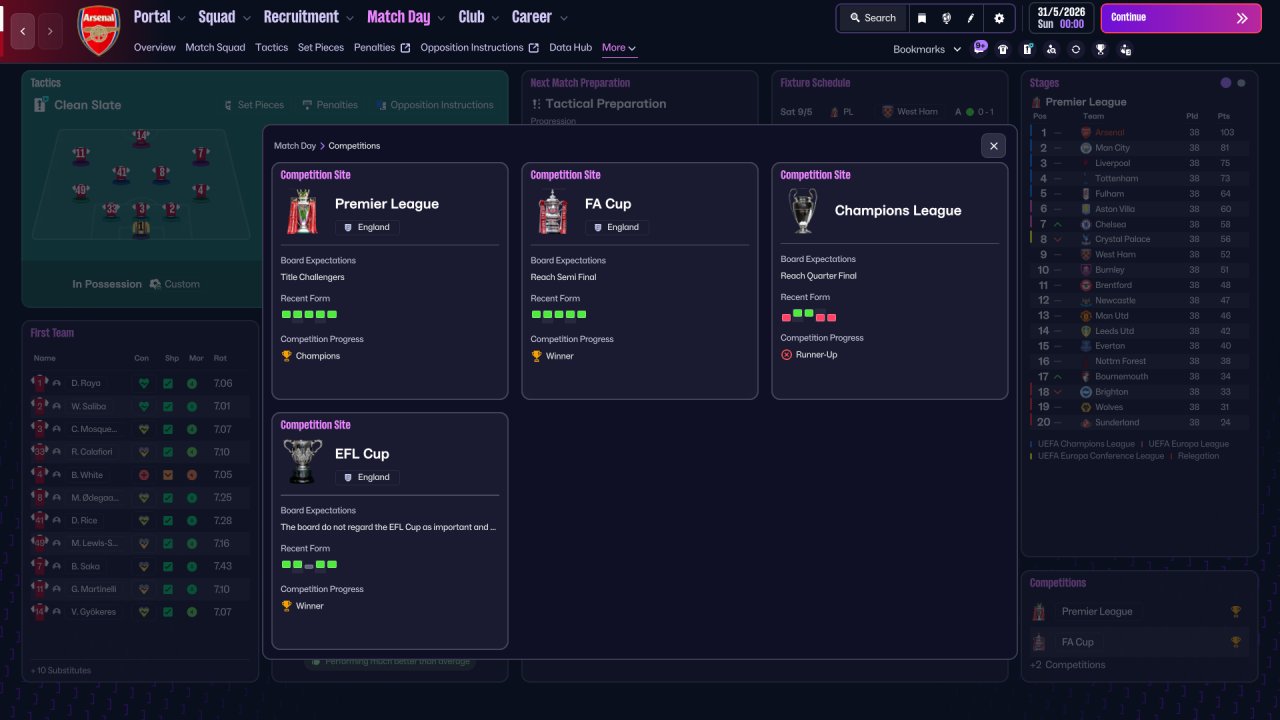Click the shirt bookmark icon
Viewport: 1280px width, 720px height.
(1003, 49)
